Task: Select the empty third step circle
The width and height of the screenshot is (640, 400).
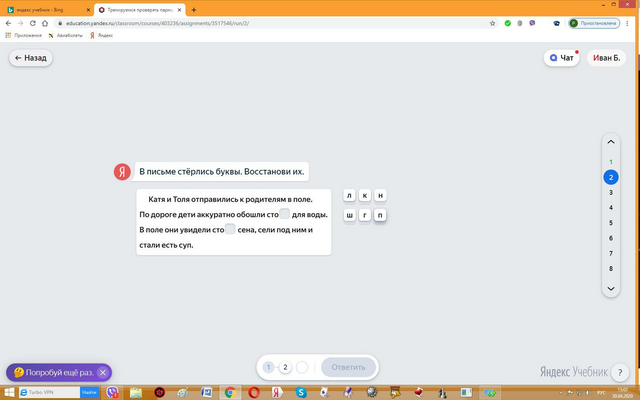Action: 302,367
